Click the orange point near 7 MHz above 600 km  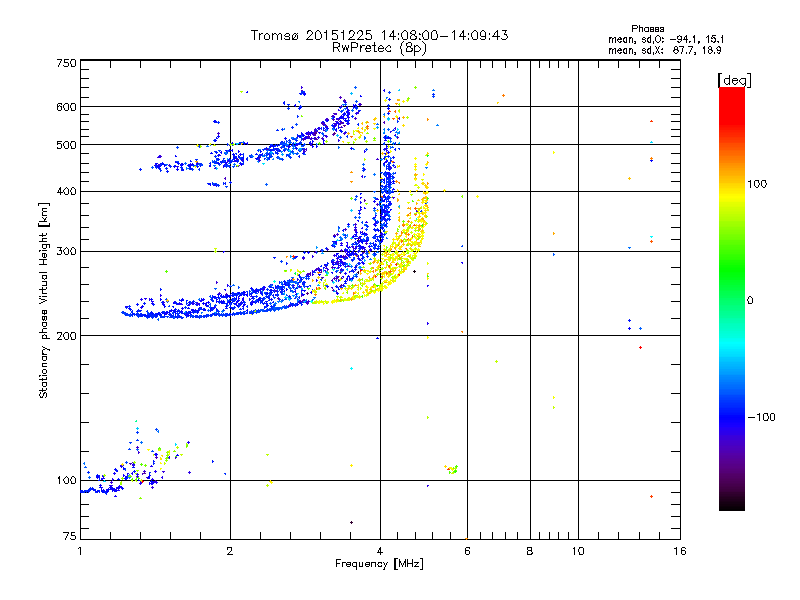tap(504, 95)
